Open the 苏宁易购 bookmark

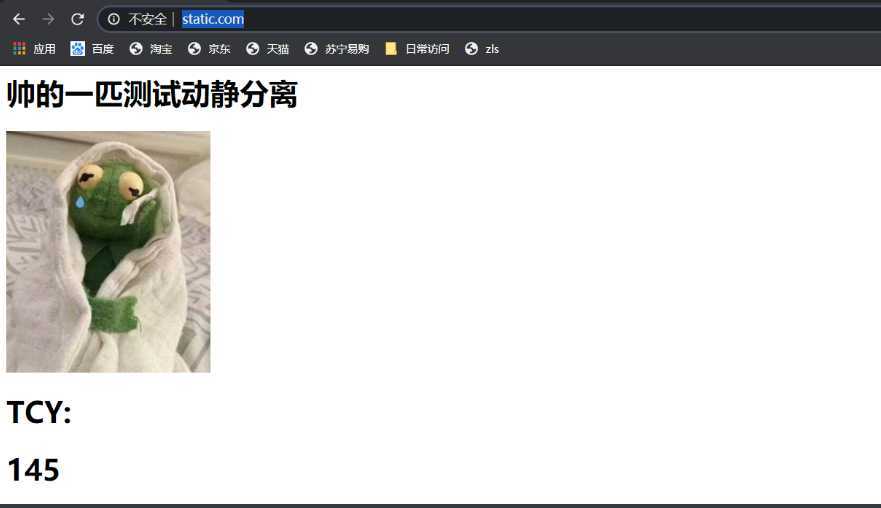pyautogui.click(x=337, y=49)
